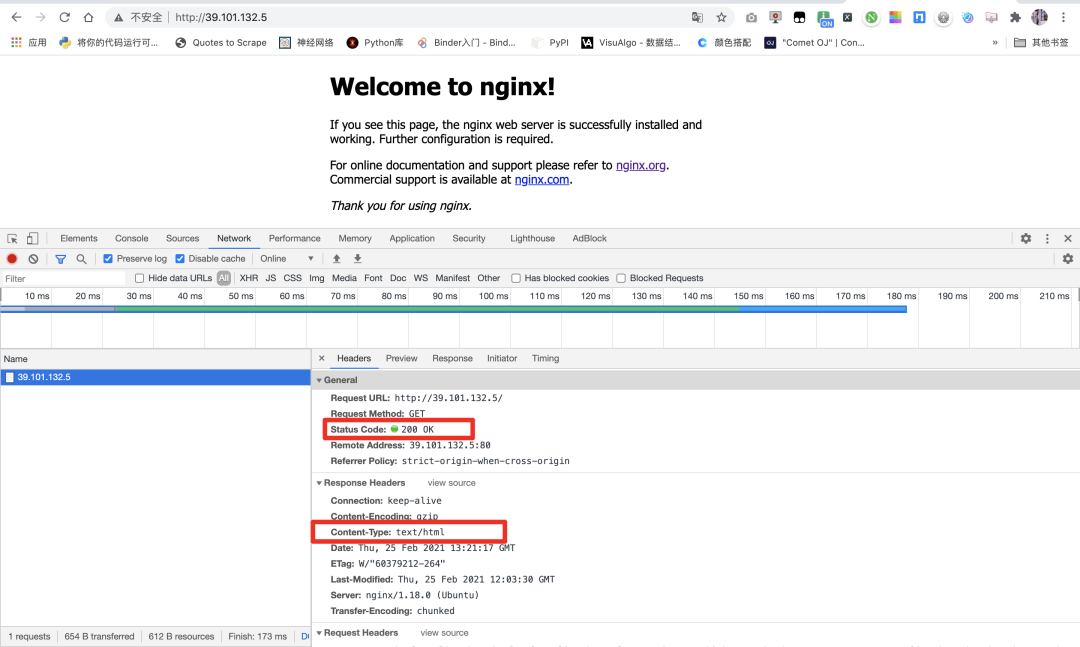Clear the network log
1080x647 pixels.
coord(33,259)
